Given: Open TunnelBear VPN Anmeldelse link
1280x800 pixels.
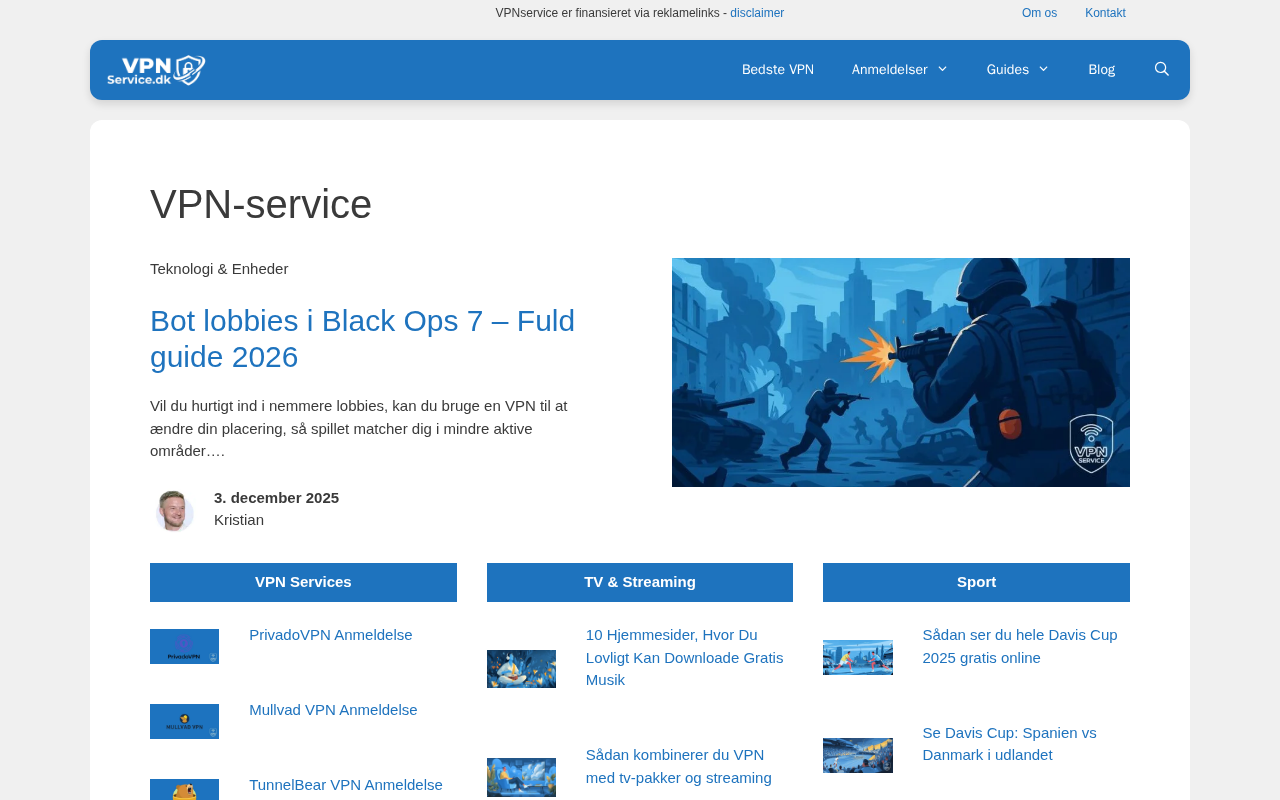Looking at the screenshot, I should pos(346,785).
